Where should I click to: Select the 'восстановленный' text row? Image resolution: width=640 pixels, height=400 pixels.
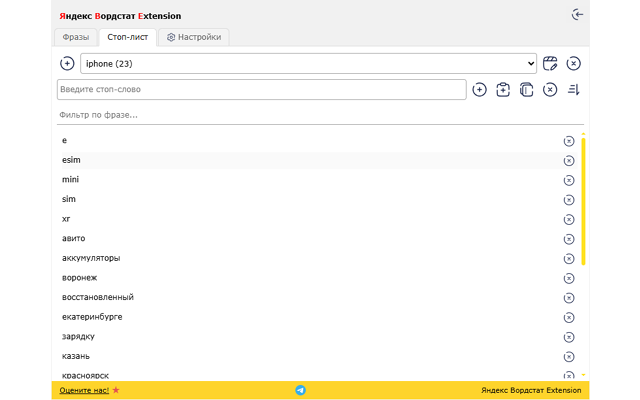[x=319, y=298]
